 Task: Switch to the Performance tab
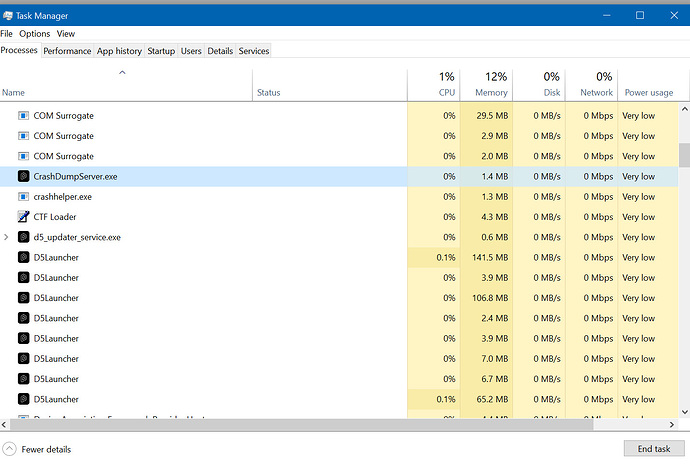coord(67,51)
